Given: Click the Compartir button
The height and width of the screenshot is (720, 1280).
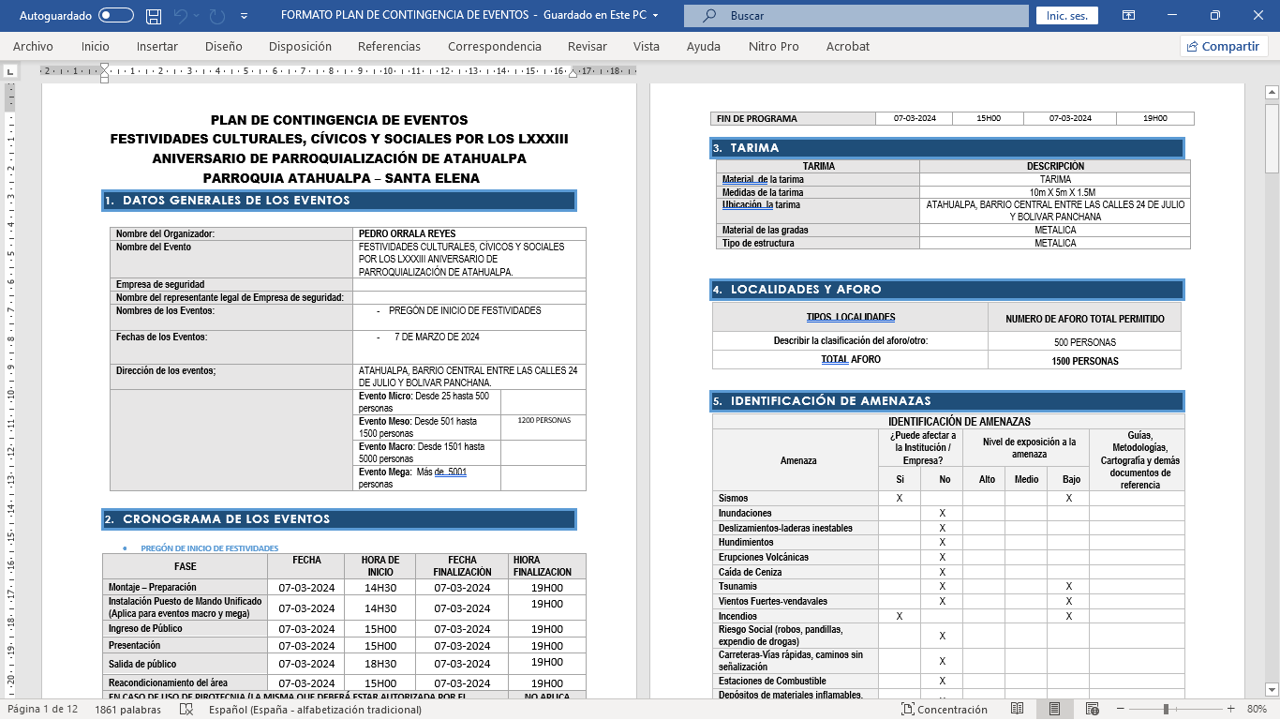Looking at the screenshot, I should coord(1223,46).
